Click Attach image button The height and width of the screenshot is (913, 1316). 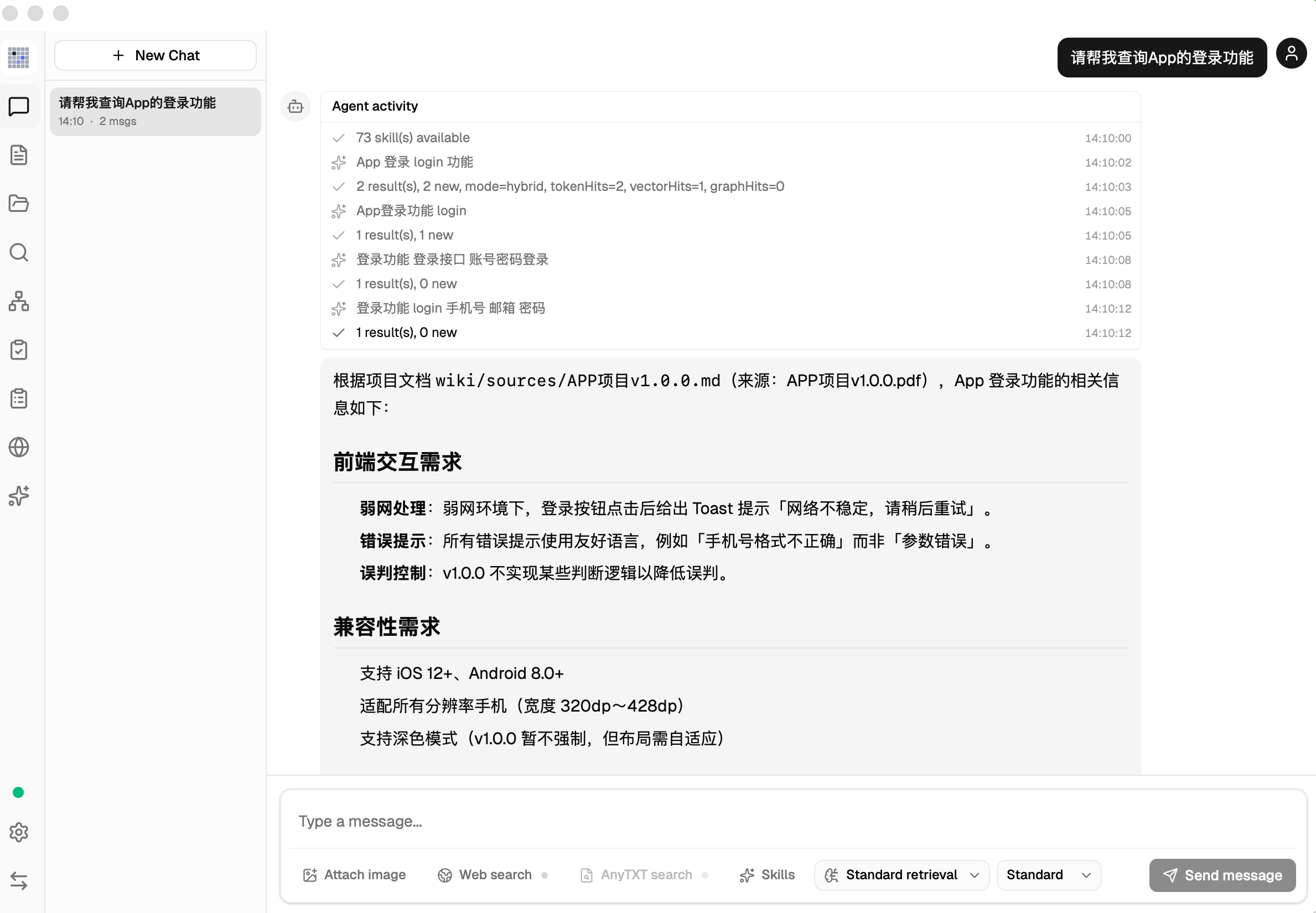click(354, 875)
